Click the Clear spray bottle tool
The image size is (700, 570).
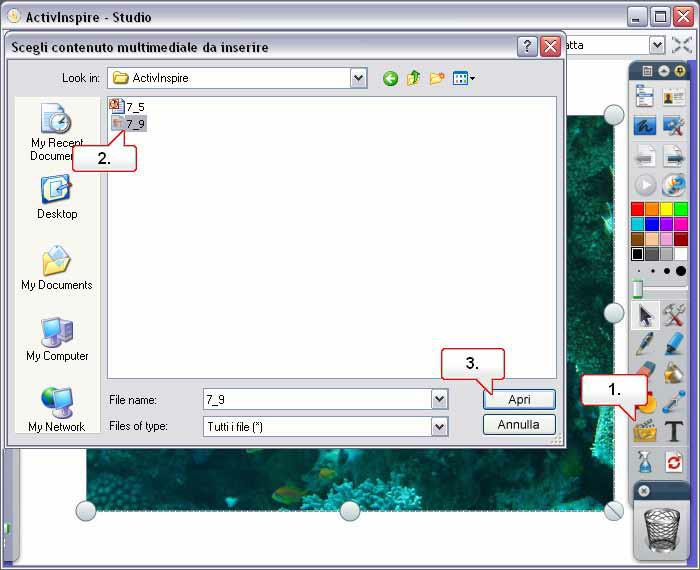click(x=645, y=461)
